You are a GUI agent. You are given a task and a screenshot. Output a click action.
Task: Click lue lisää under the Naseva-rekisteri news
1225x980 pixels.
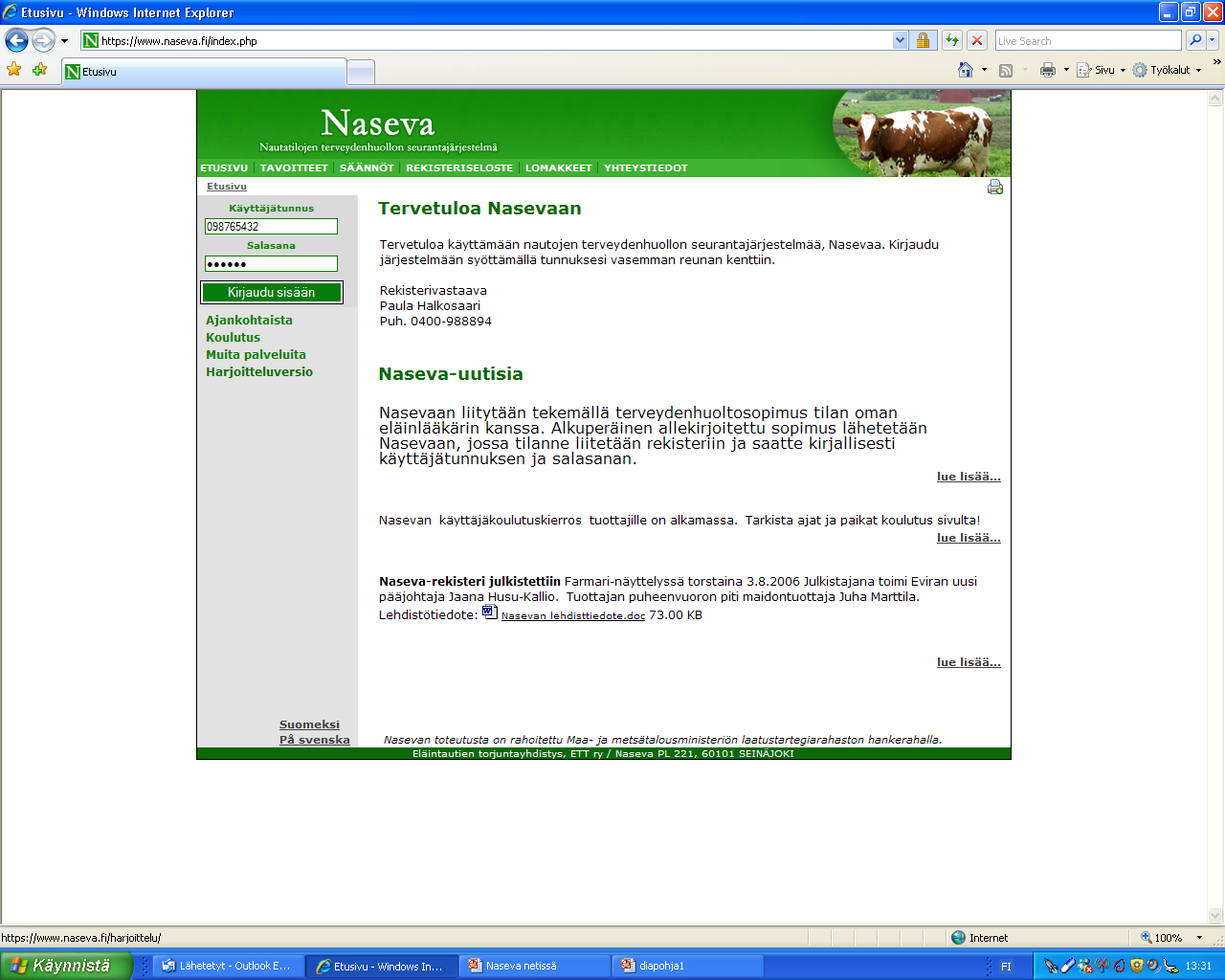coord(969,662)
